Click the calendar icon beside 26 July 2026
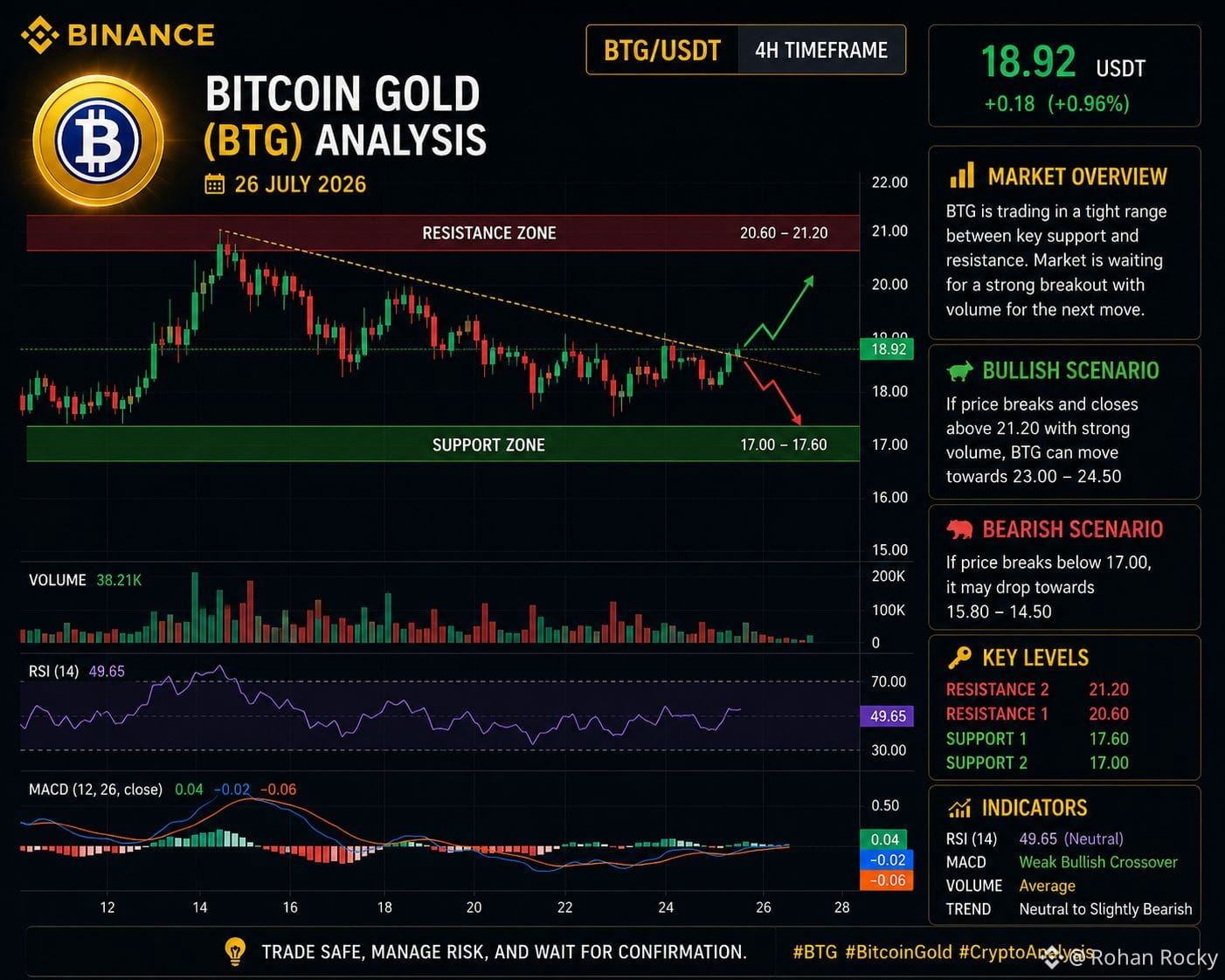Image resolution: width=1225 pixels, height=980 pixels. point(214,184)
